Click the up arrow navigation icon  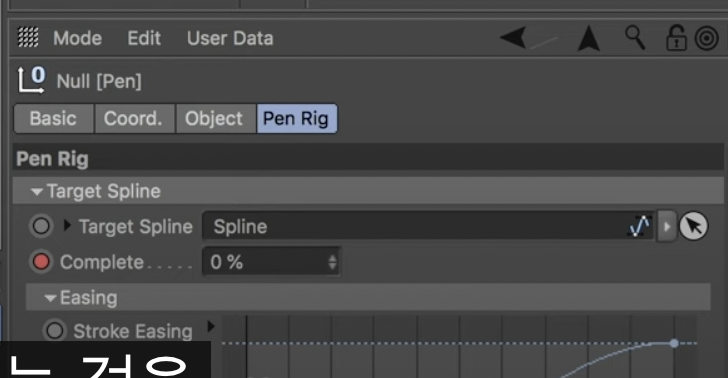click(x=589, y=38)
